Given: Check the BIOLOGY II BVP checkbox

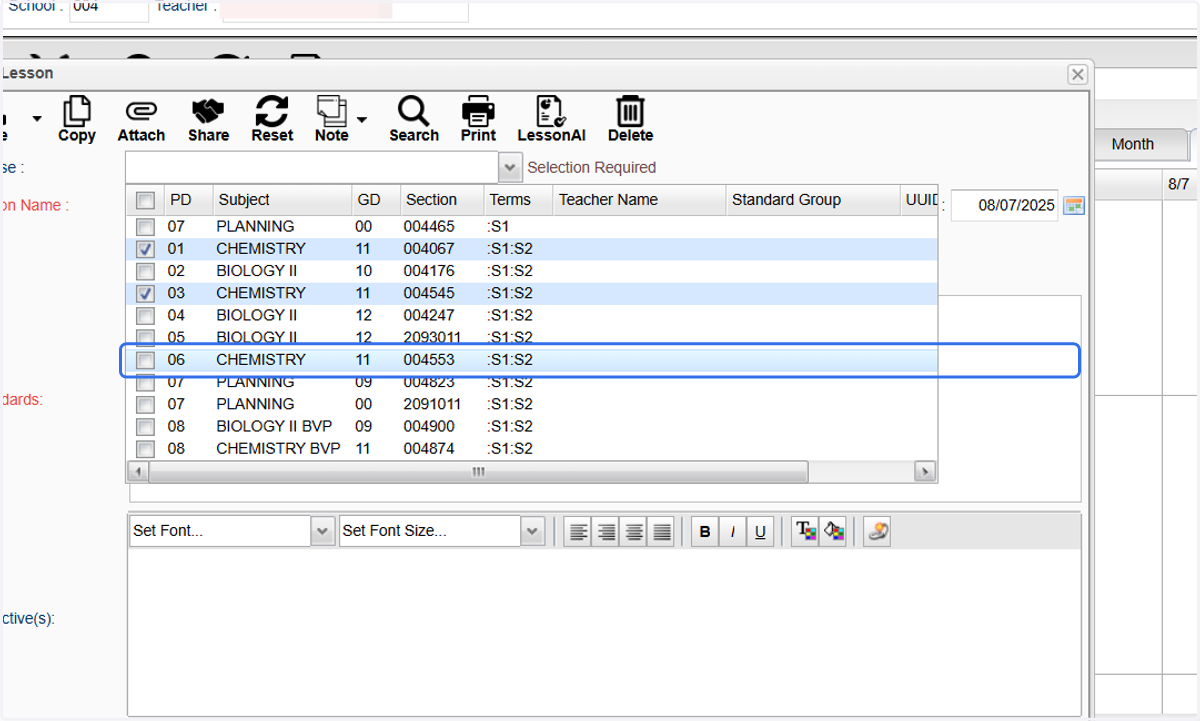Looking at the screenshot, I should [x=146, y=426].
